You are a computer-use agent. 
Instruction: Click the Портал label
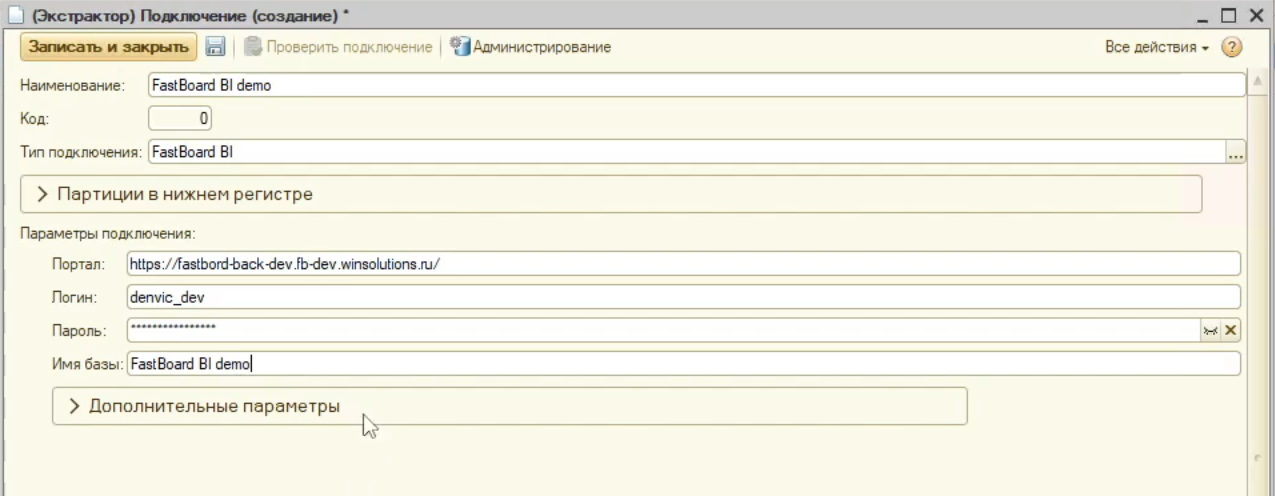coord(78,265)
